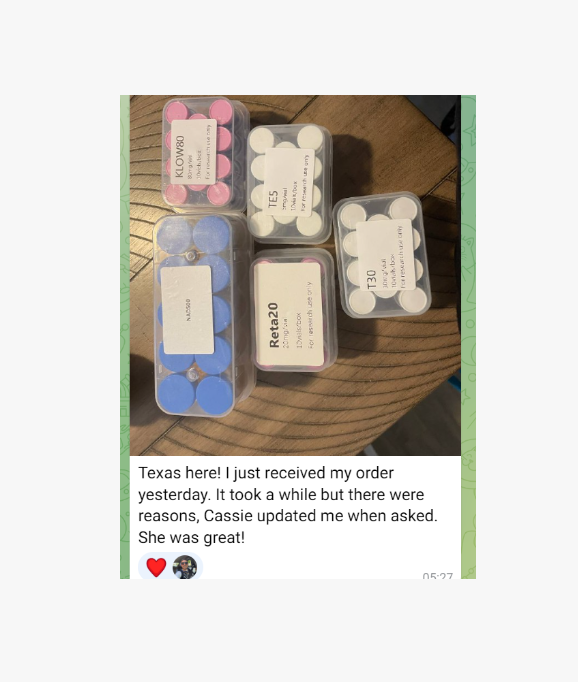Screen dimensions: 578x682
Task: Click a white cap in the T30 box
Action: tap(403, 208)
